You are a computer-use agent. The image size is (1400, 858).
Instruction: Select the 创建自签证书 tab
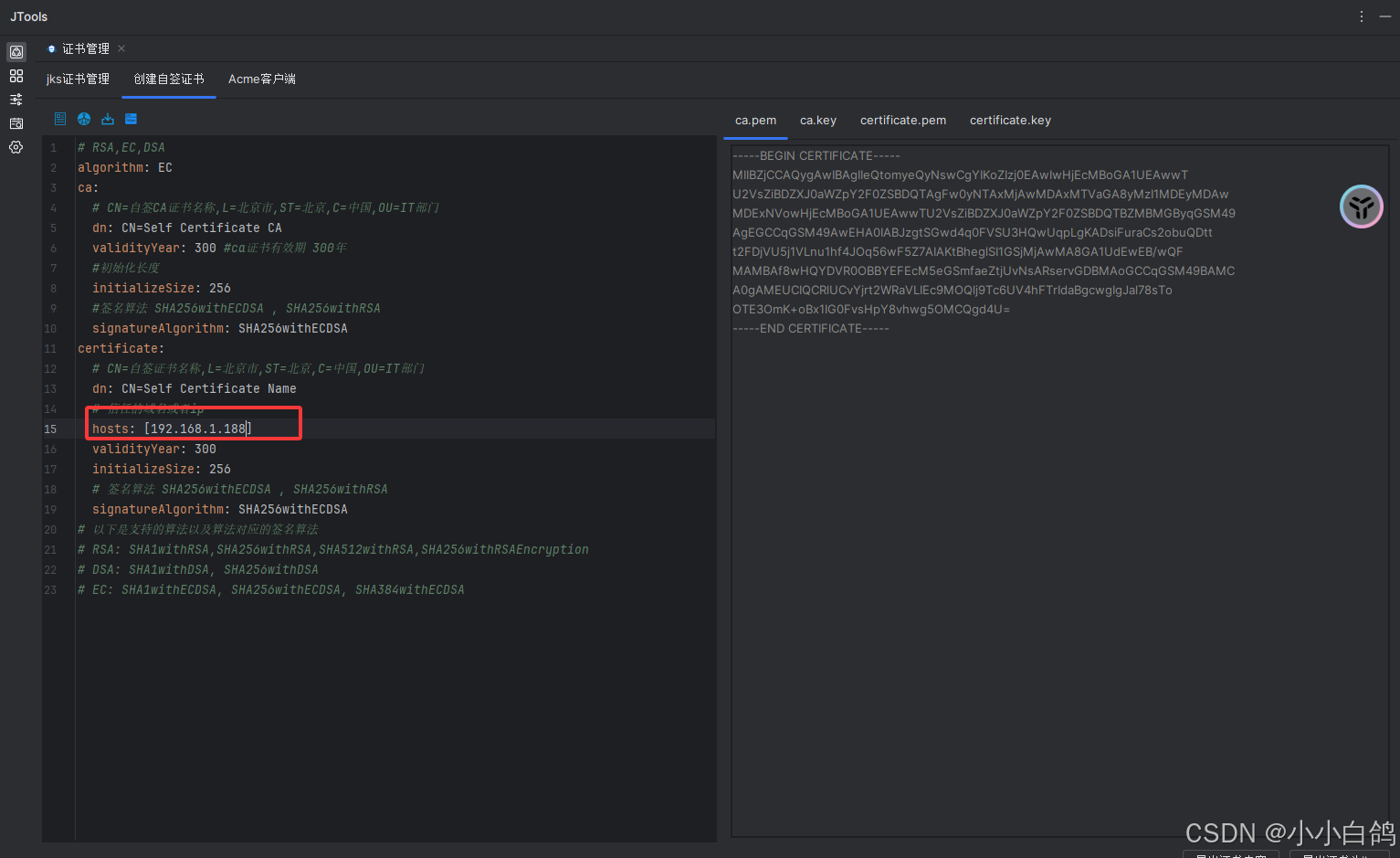click(169, 79)
